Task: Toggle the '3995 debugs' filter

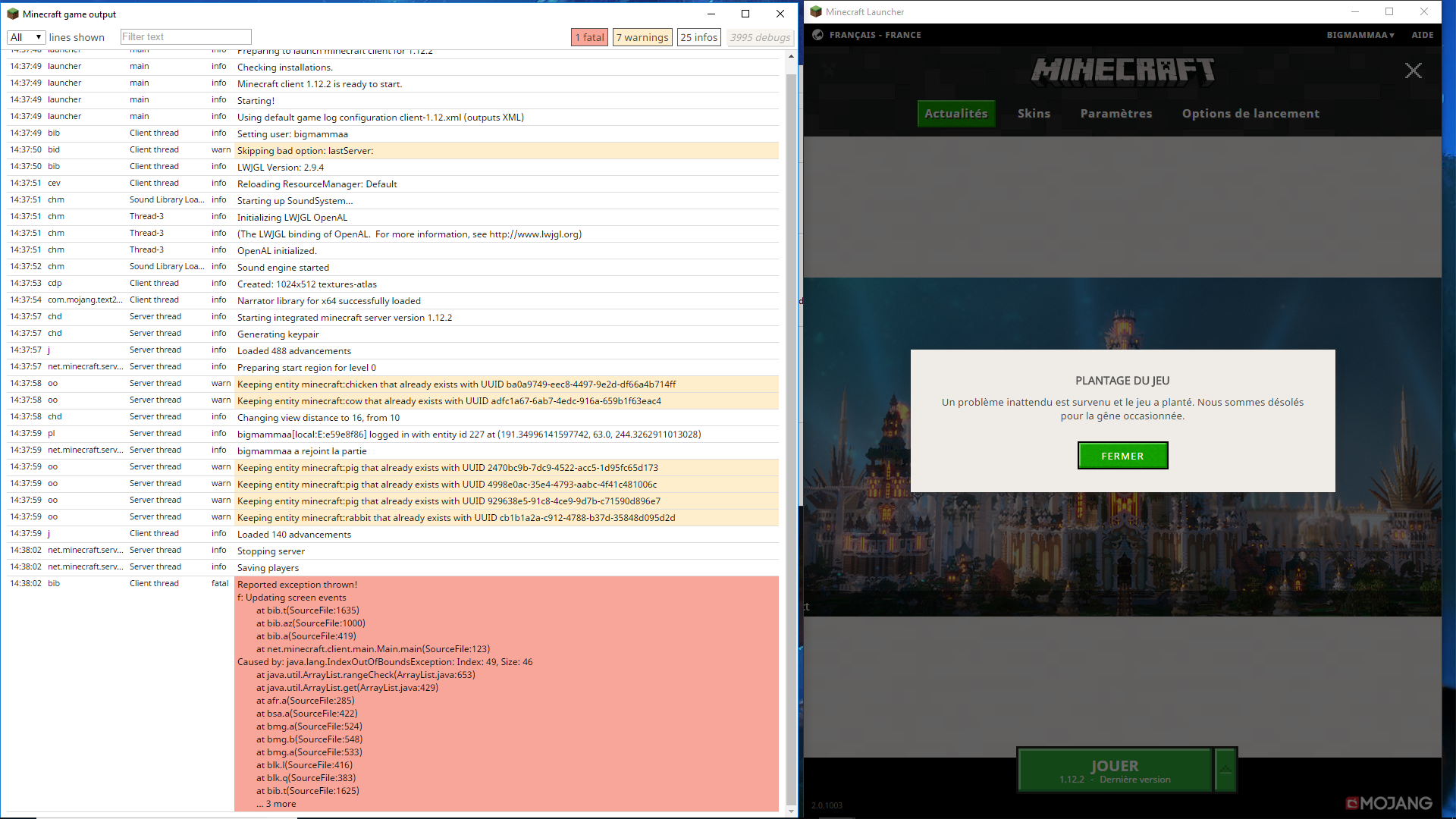Action: 760,37
